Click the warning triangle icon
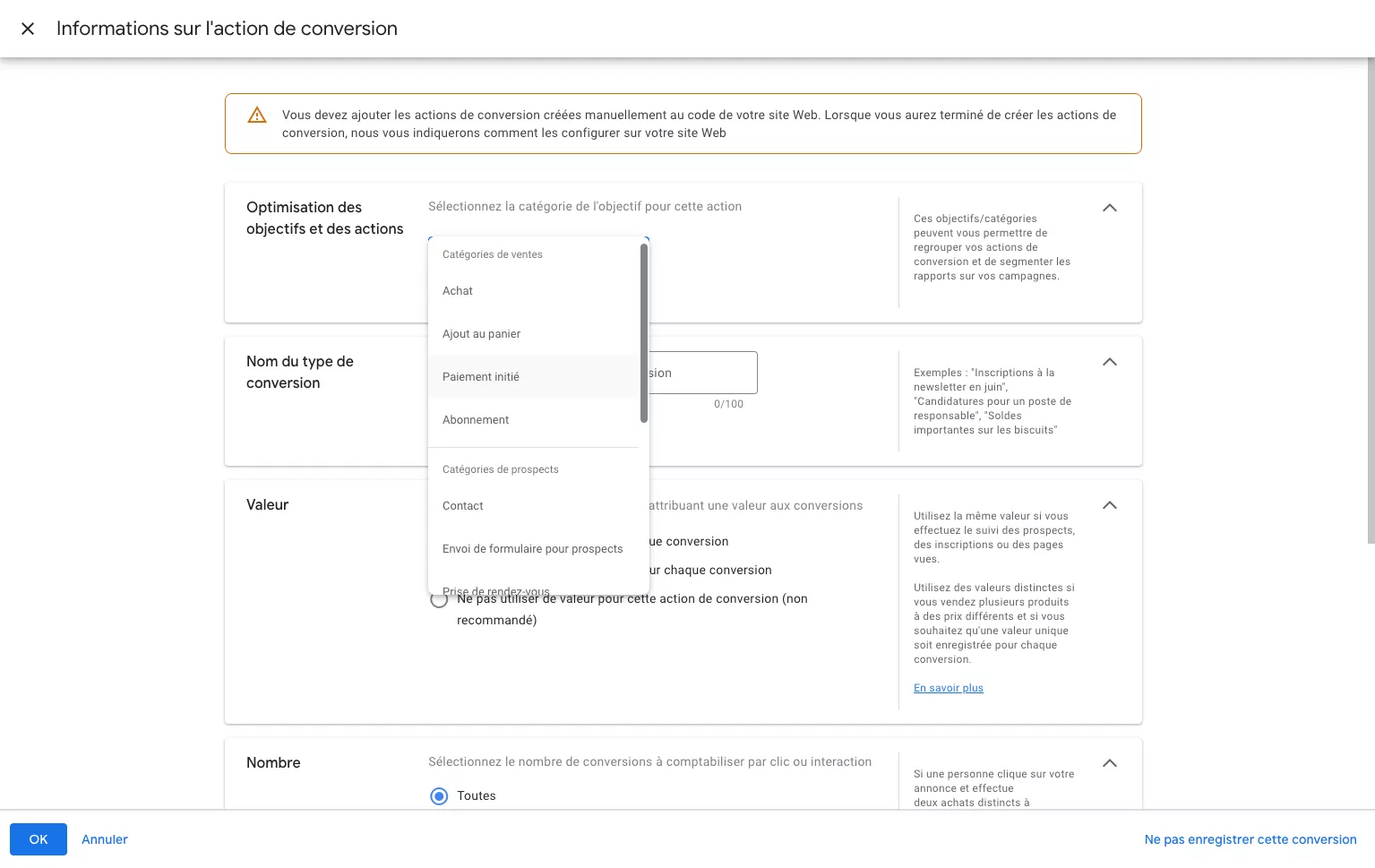This screenshot has height=868, width=1375. pos(256,115)
